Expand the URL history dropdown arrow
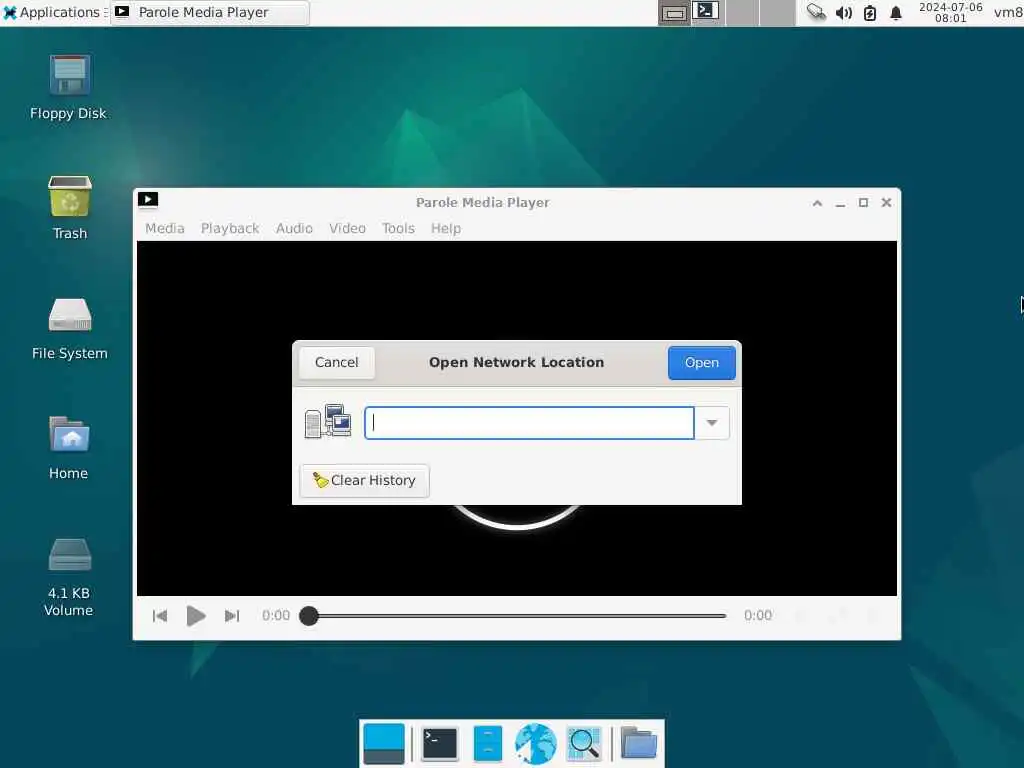Screen dimensions: 1024x768 coord(712,423)
